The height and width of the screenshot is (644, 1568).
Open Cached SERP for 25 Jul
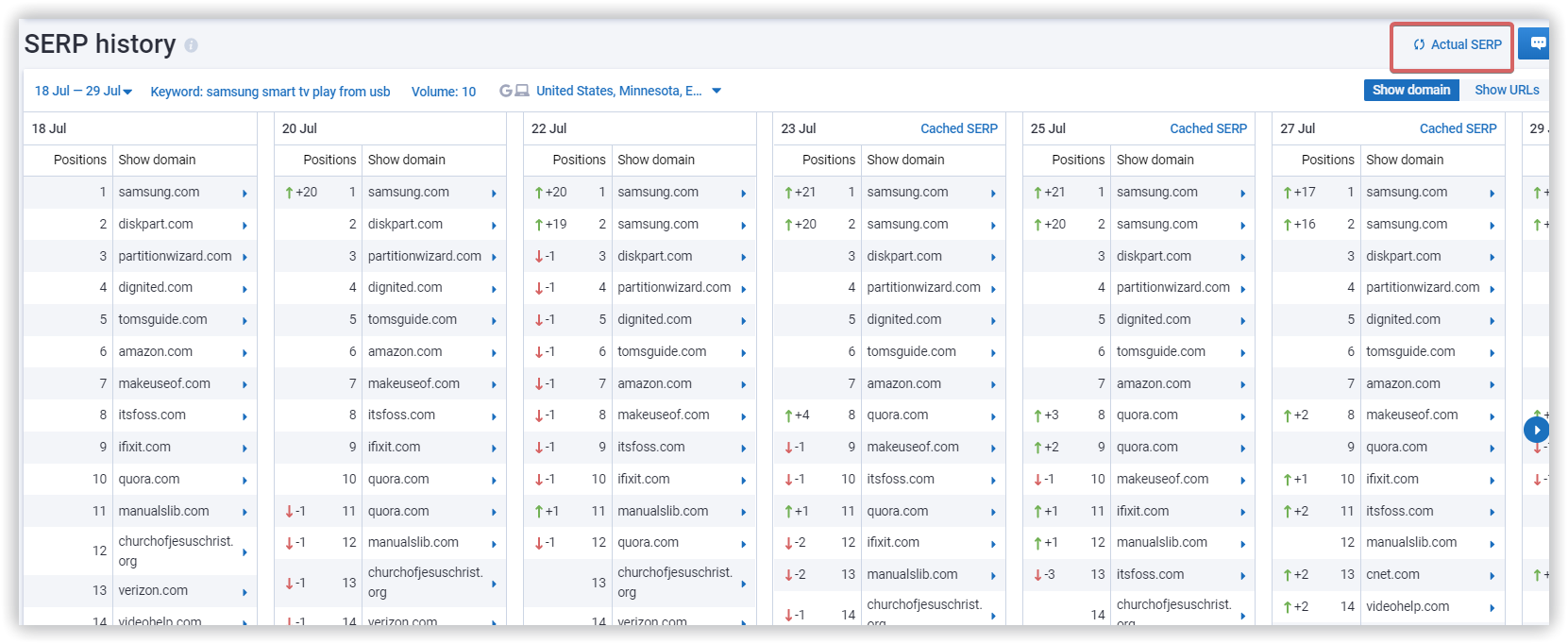(1208, 128)
